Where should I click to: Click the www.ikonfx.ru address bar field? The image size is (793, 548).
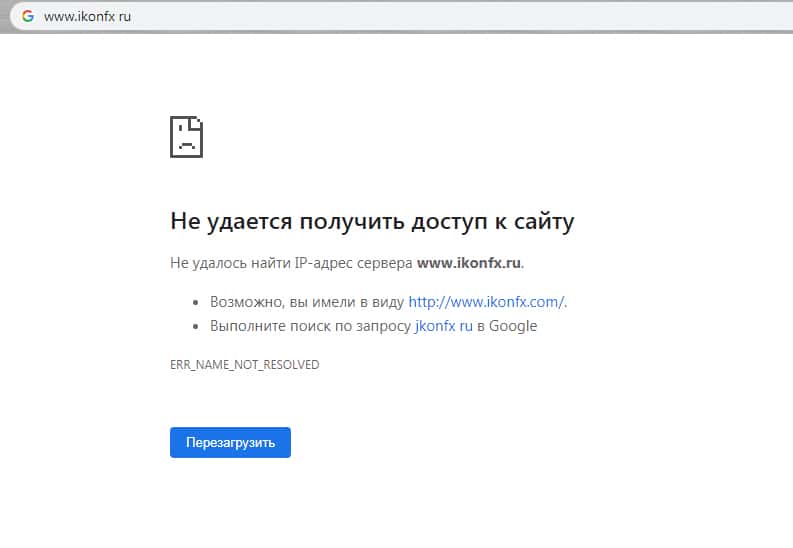[x=402, y=16]
